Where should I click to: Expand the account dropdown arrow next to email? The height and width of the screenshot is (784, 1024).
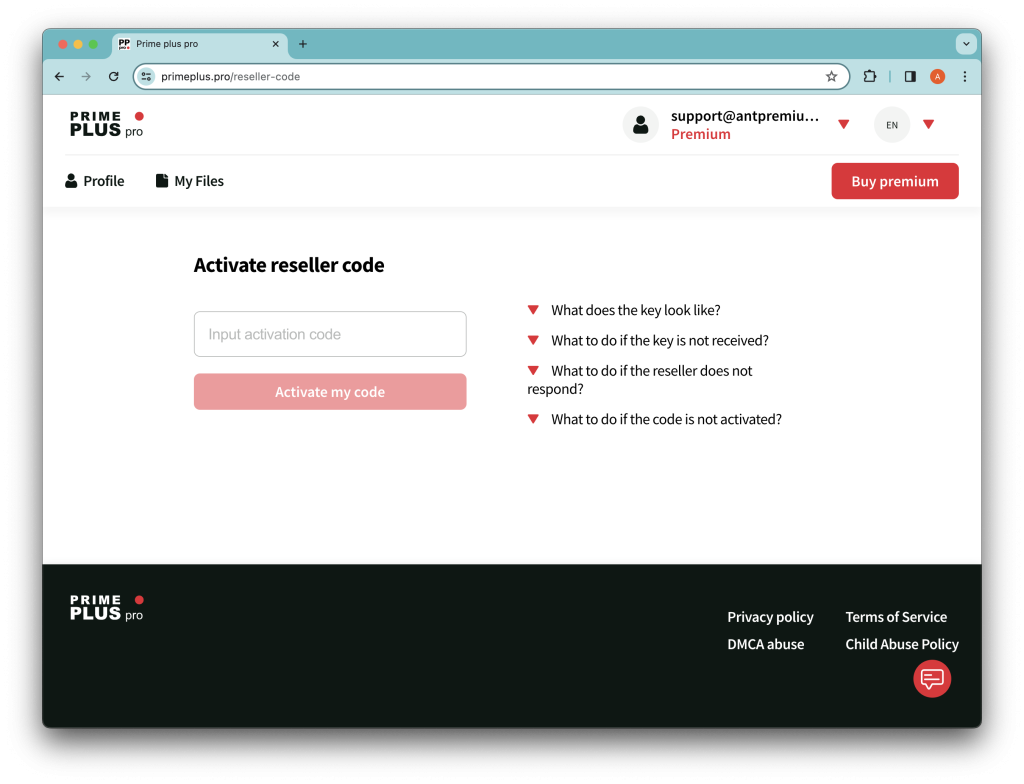point(843,125)
